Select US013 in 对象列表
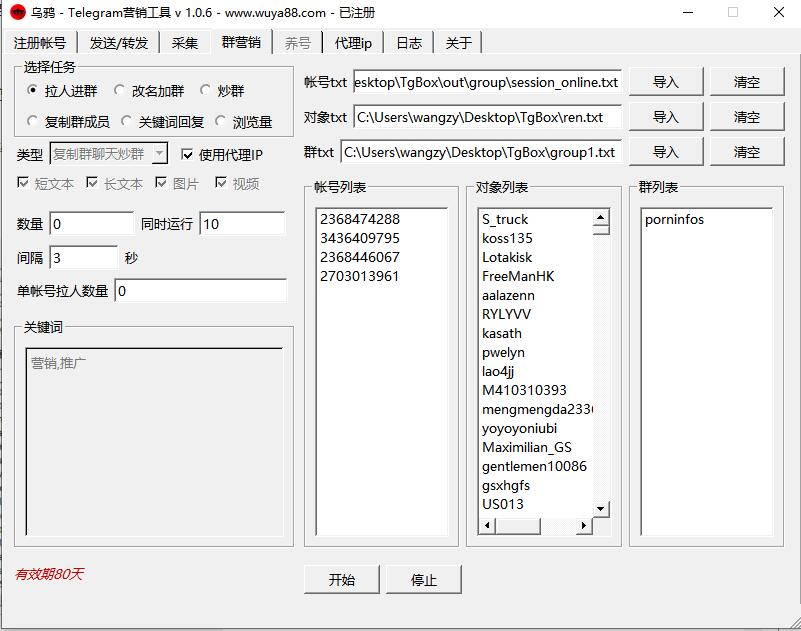The image size is (801, 631). pyautogui.click(x=503, y=504)
